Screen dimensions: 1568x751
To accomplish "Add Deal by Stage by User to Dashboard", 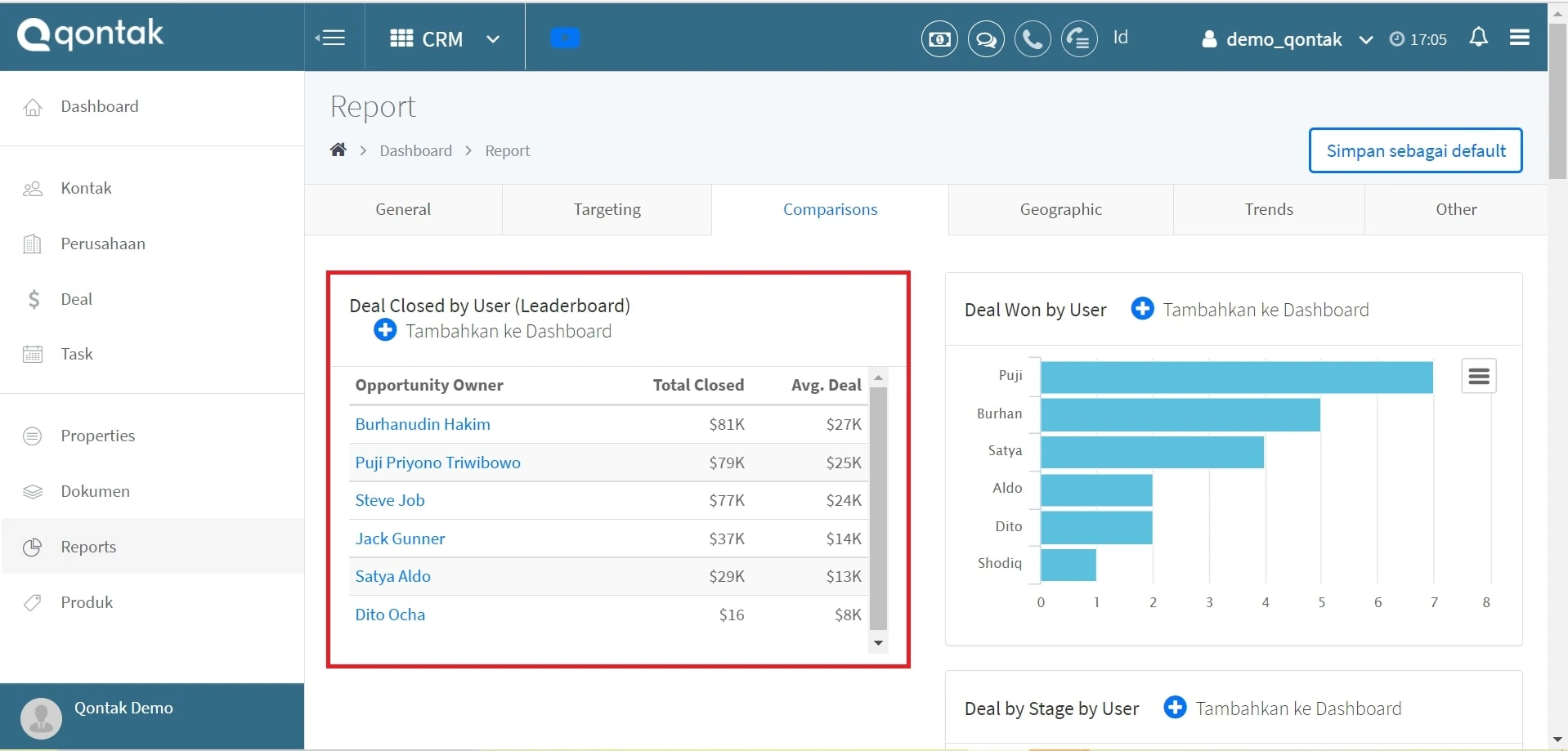I will click(x=1283, y=709).
